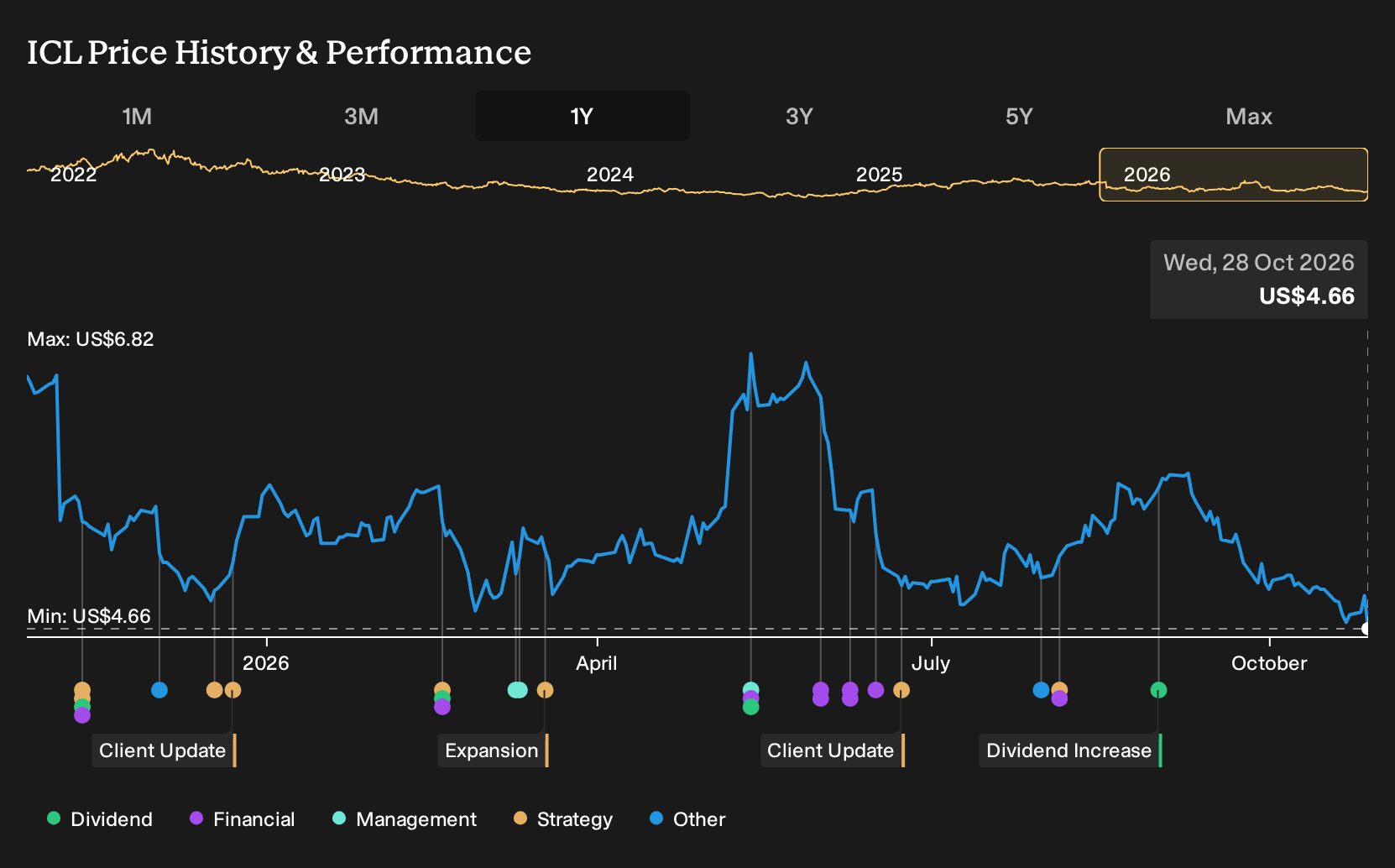Click the green marker at bottom of price-peak stack
This screenshot has width=1395, height=868.
click(751, 707)
